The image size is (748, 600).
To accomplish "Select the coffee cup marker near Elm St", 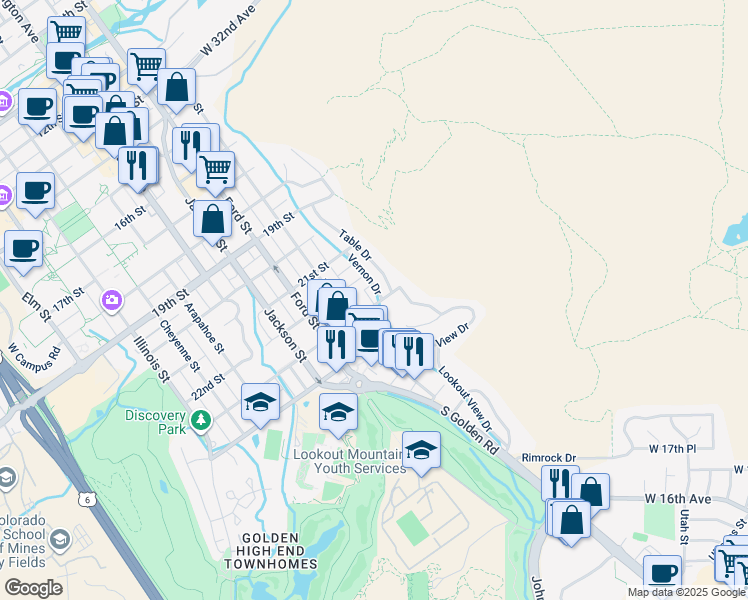I will [23, 249].
